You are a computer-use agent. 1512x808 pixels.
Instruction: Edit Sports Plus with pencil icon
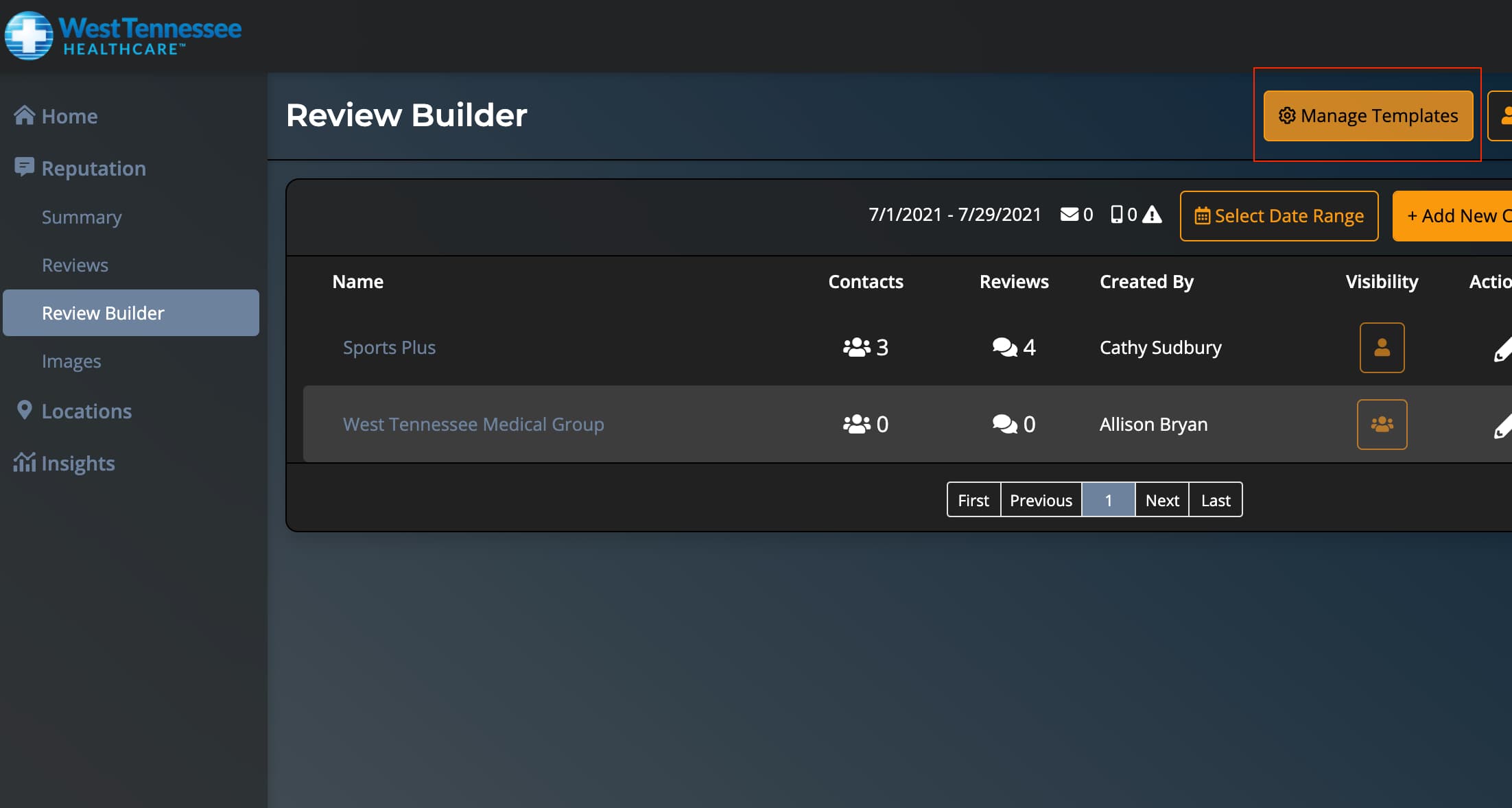click(1502, 349)
